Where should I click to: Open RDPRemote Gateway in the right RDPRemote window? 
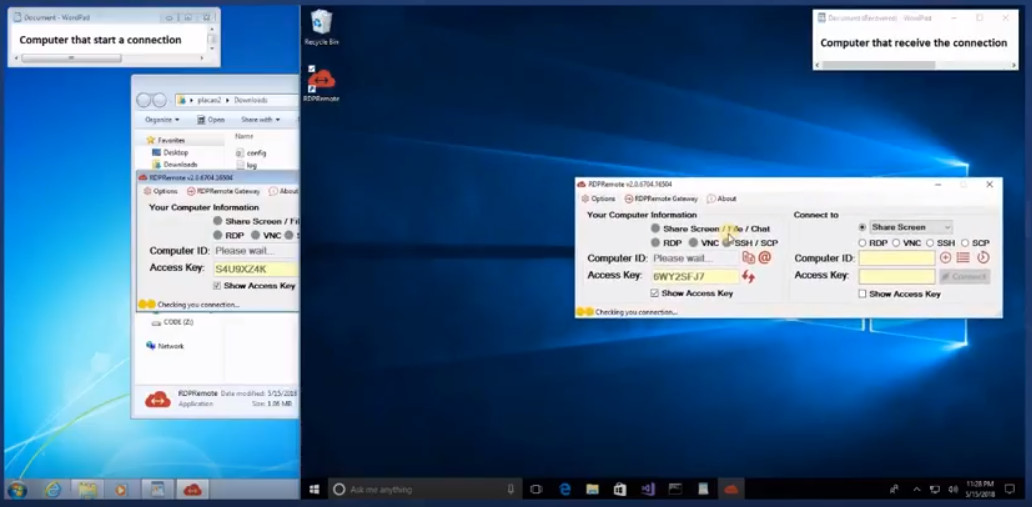click(661, 199)
